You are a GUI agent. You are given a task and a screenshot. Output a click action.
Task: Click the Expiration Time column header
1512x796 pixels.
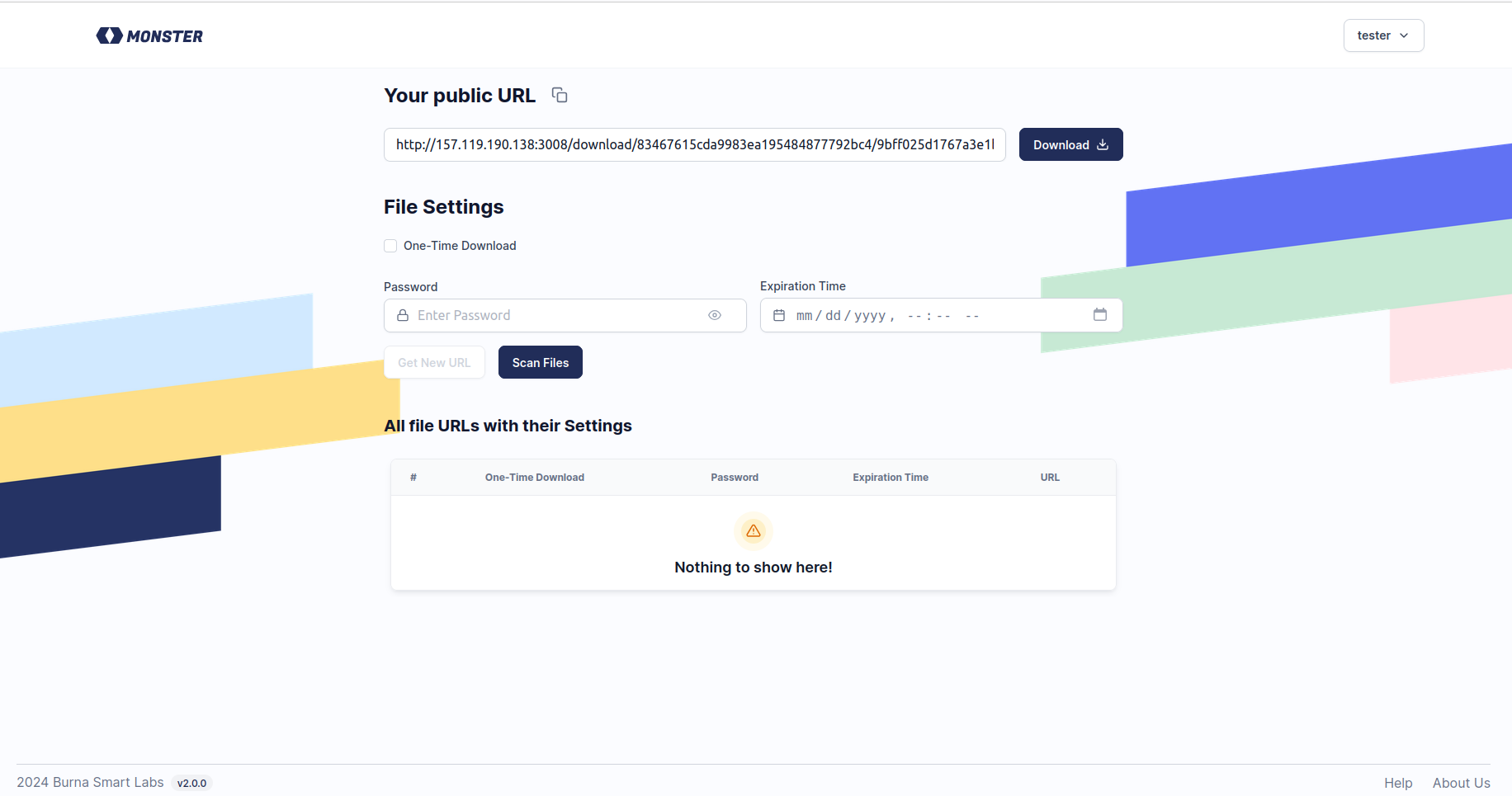[891, 478]
